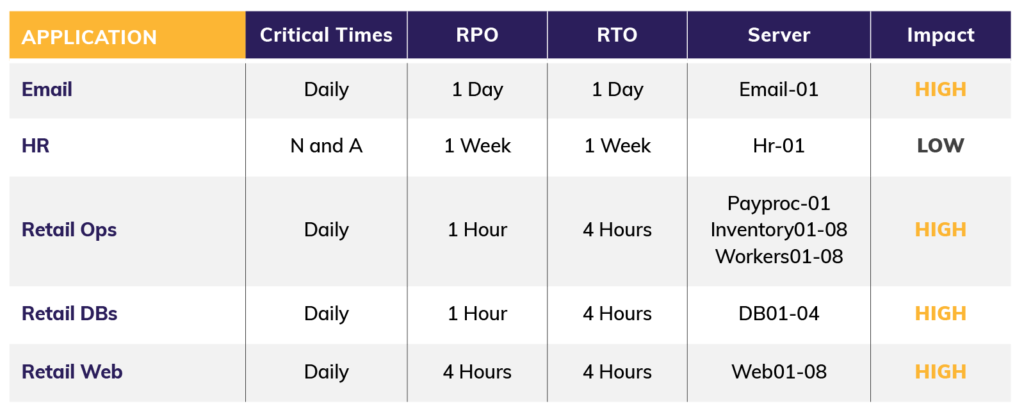Click the Retail Web row label
The image size is (1024, 415).
(72, 372)
